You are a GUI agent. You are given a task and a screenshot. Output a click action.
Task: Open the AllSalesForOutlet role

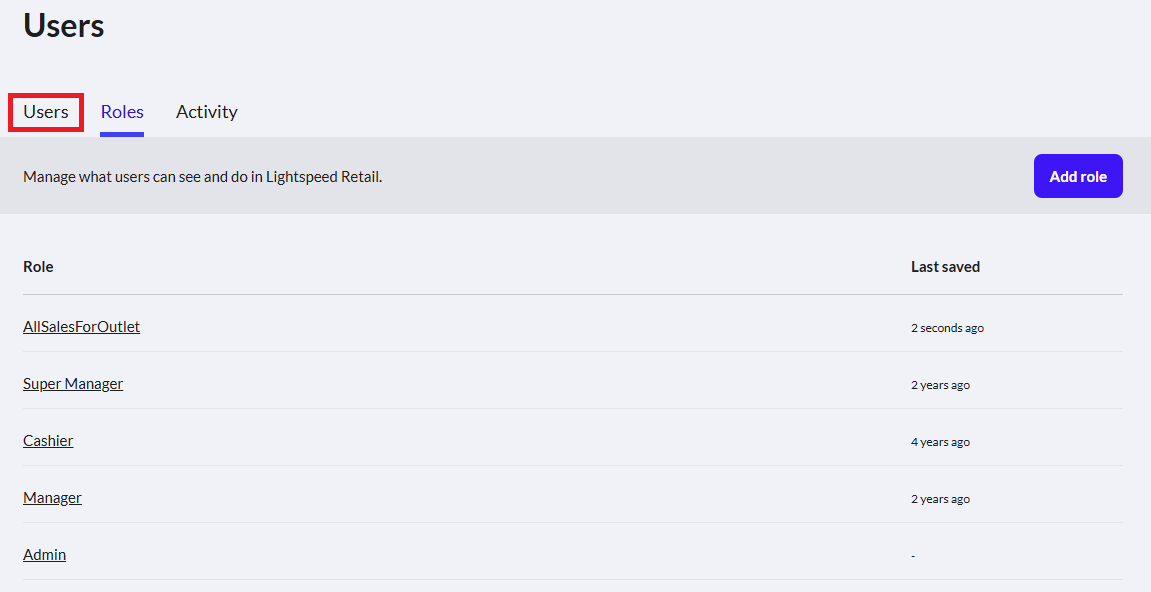pos(81,327)
